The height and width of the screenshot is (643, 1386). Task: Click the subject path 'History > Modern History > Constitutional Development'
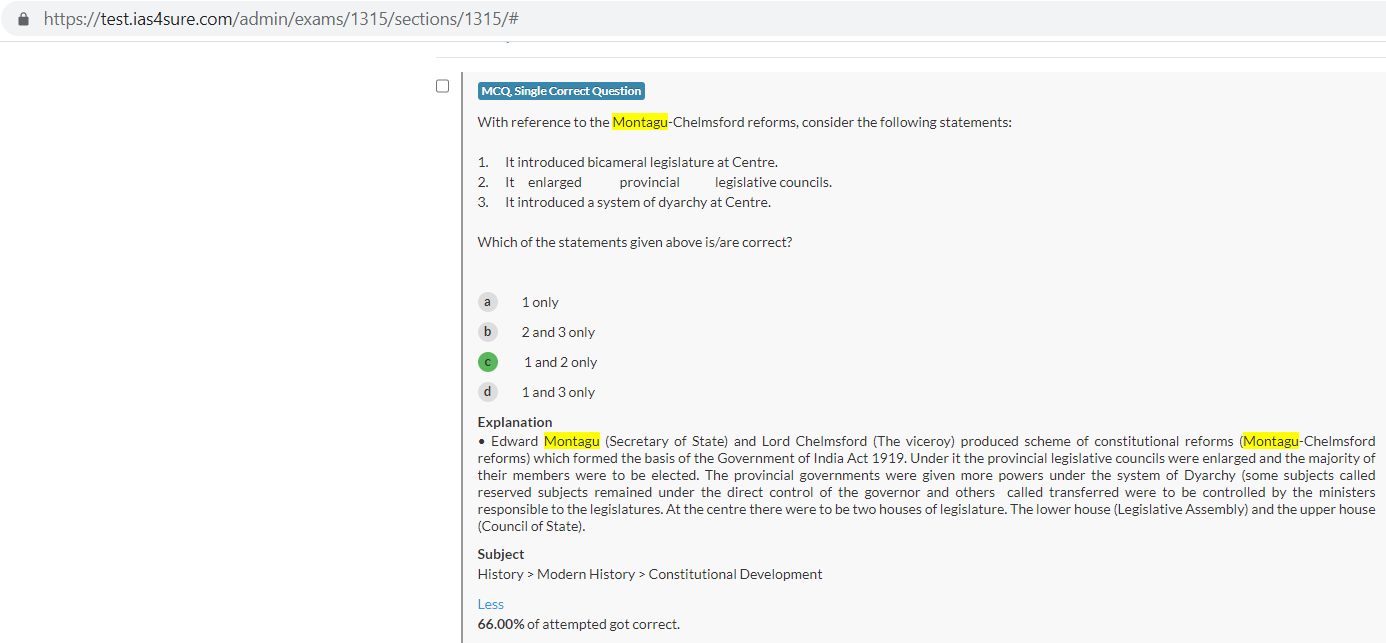tap(650, 574)
